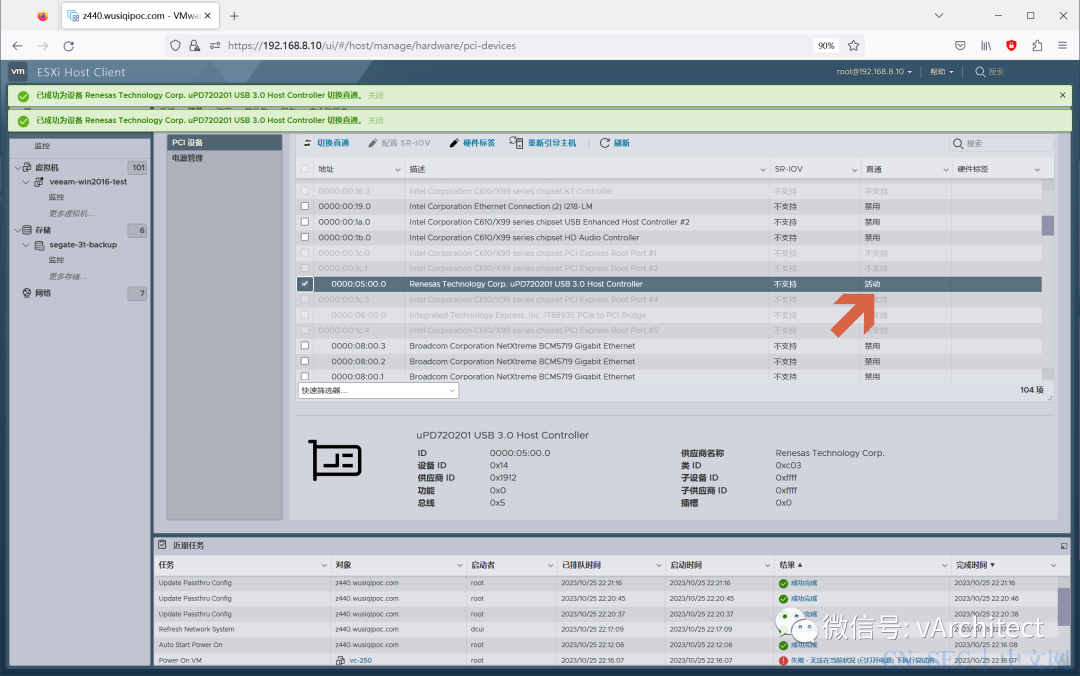Open description column header dropdown
Screen dimensions: 1080x676
[762, 170]
